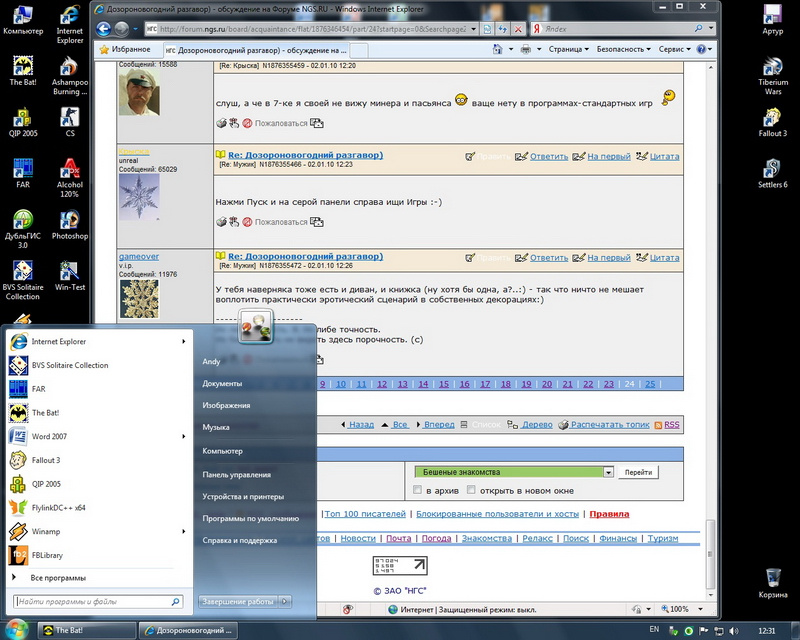The height and width of the screenshot is (640, 800).
Task: Click the Yandex search box in IE
Action: [x=617, y=29]
